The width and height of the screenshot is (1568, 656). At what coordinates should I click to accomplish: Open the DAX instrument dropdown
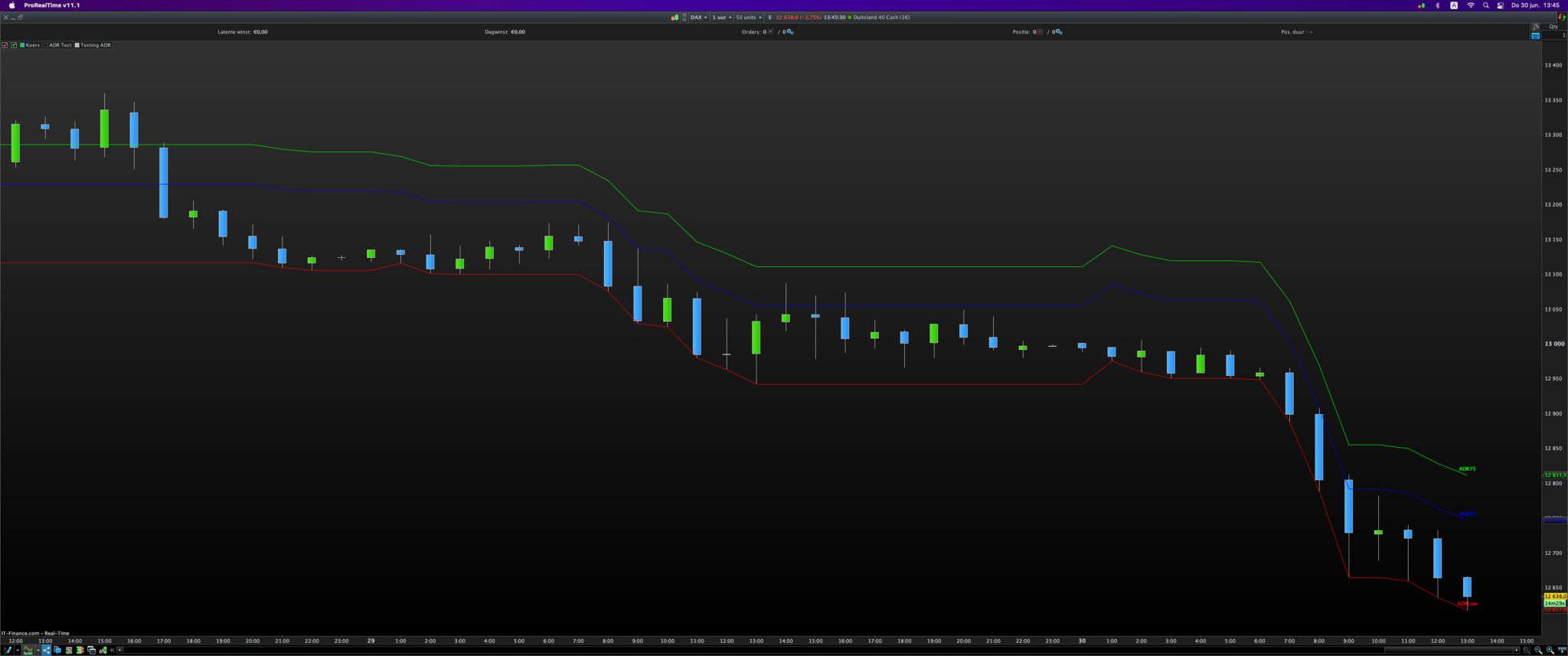tap(698, 18)
